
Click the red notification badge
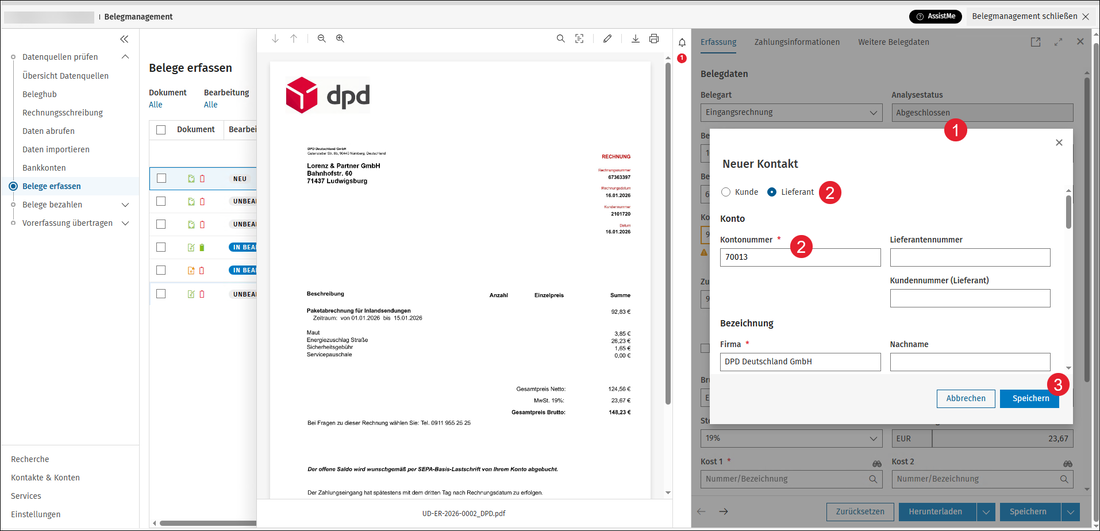tap(682, 58)
